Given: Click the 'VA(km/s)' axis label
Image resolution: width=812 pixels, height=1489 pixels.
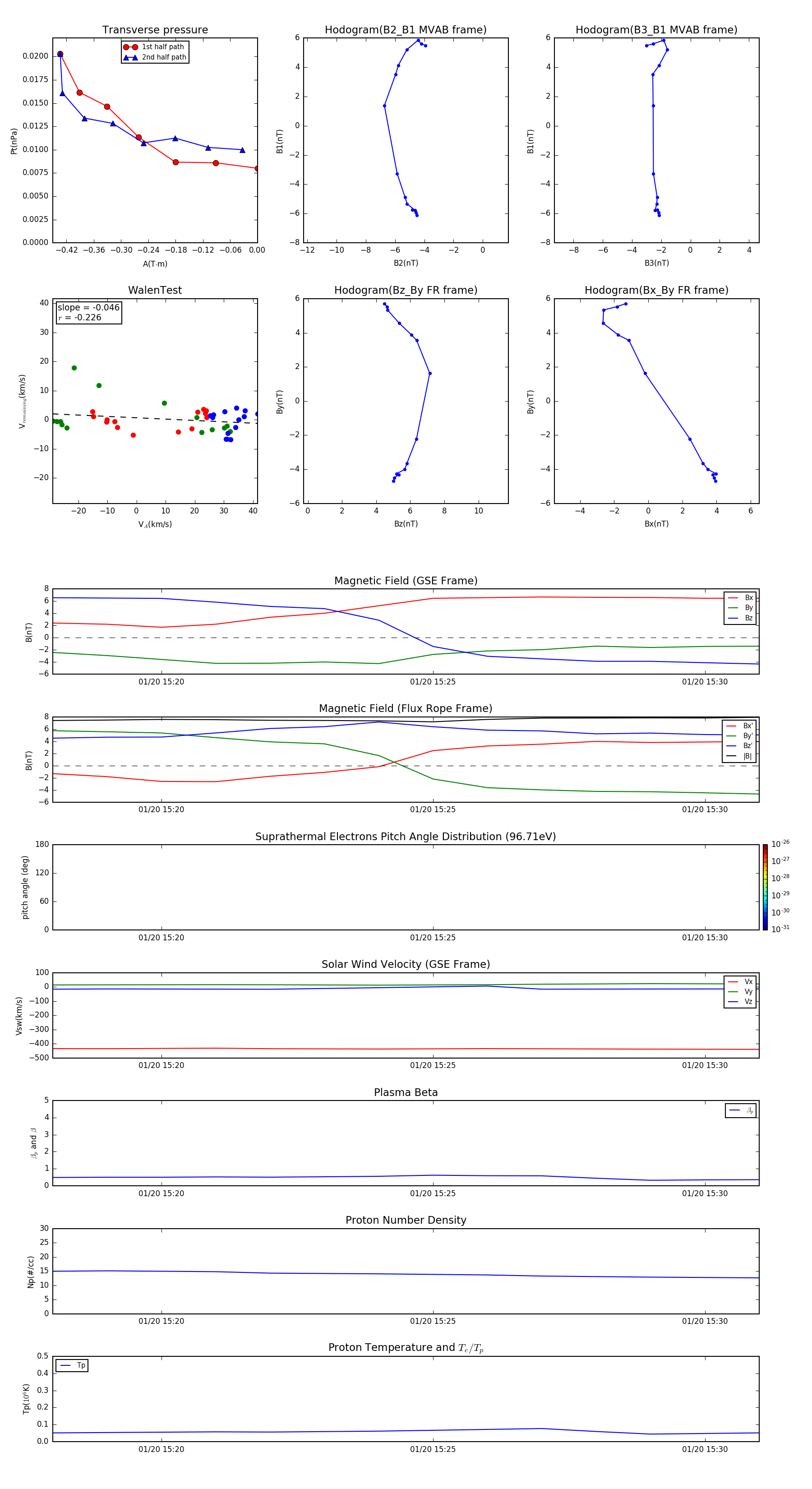Looking at the screenshot, I should click(155, 524).
